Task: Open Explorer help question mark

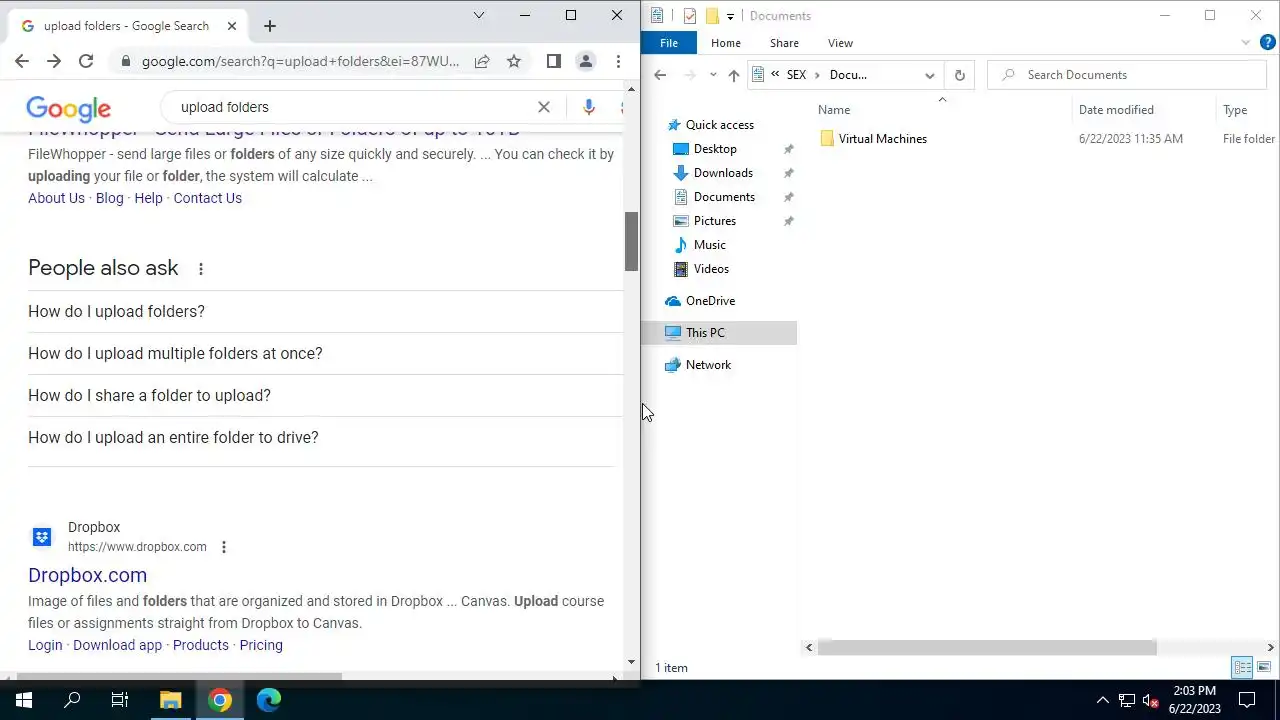Action: [1267, 42]
